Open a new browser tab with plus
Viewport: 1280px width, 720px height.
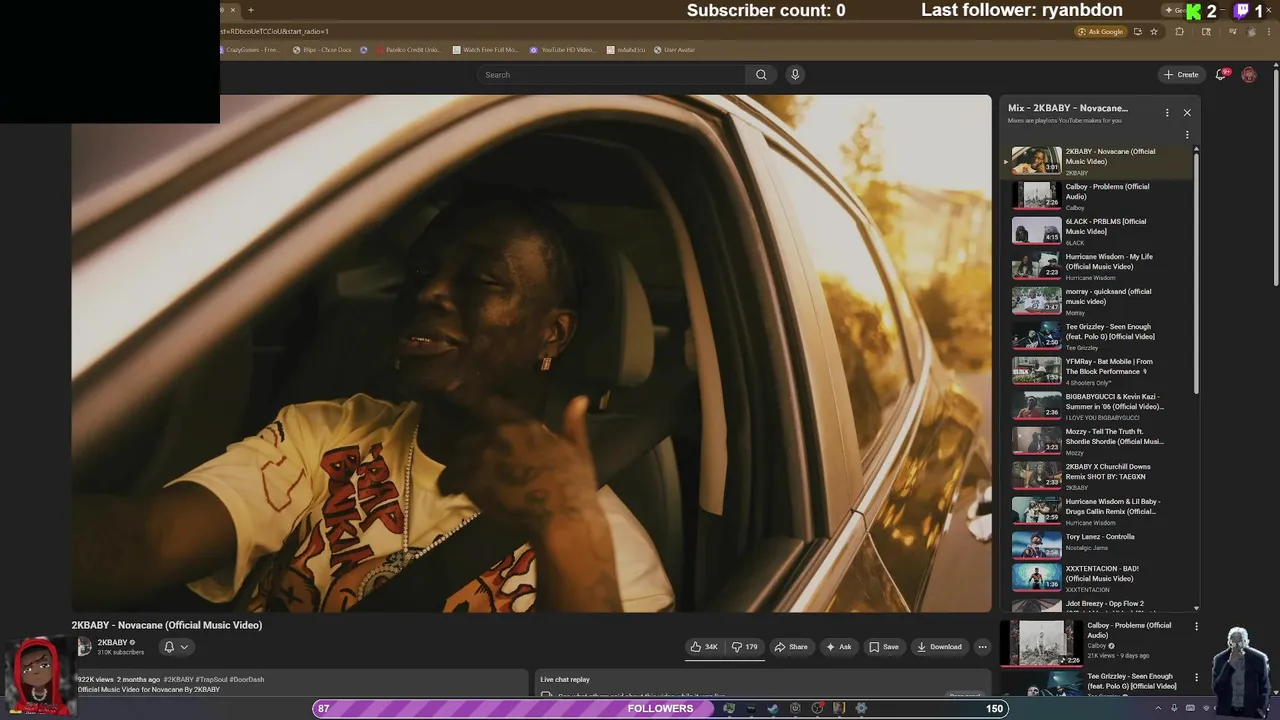251,10
